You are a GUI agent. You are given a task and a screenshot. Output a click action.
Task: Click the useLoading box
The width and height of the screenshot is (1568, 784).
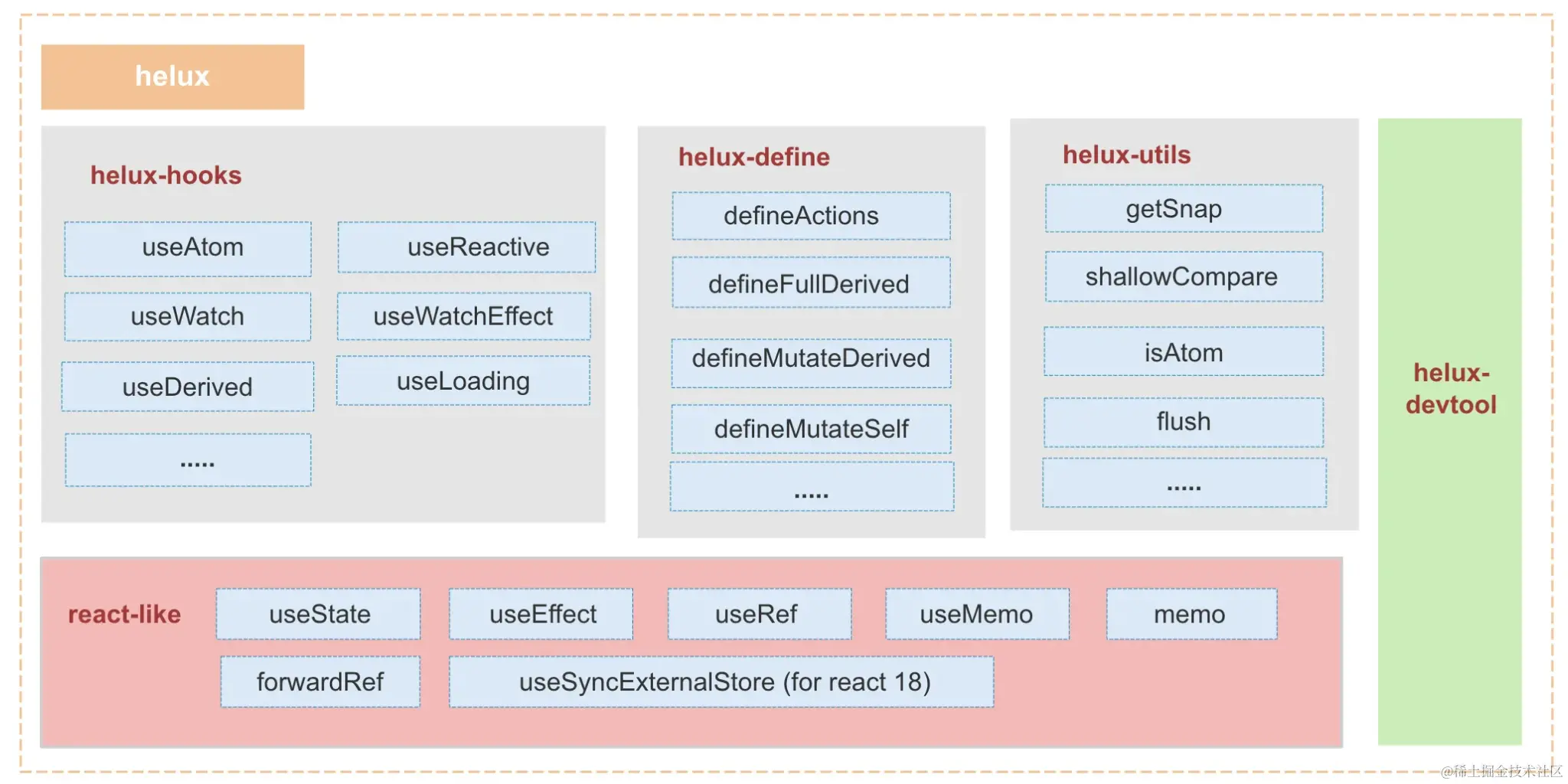pos(463,381)
